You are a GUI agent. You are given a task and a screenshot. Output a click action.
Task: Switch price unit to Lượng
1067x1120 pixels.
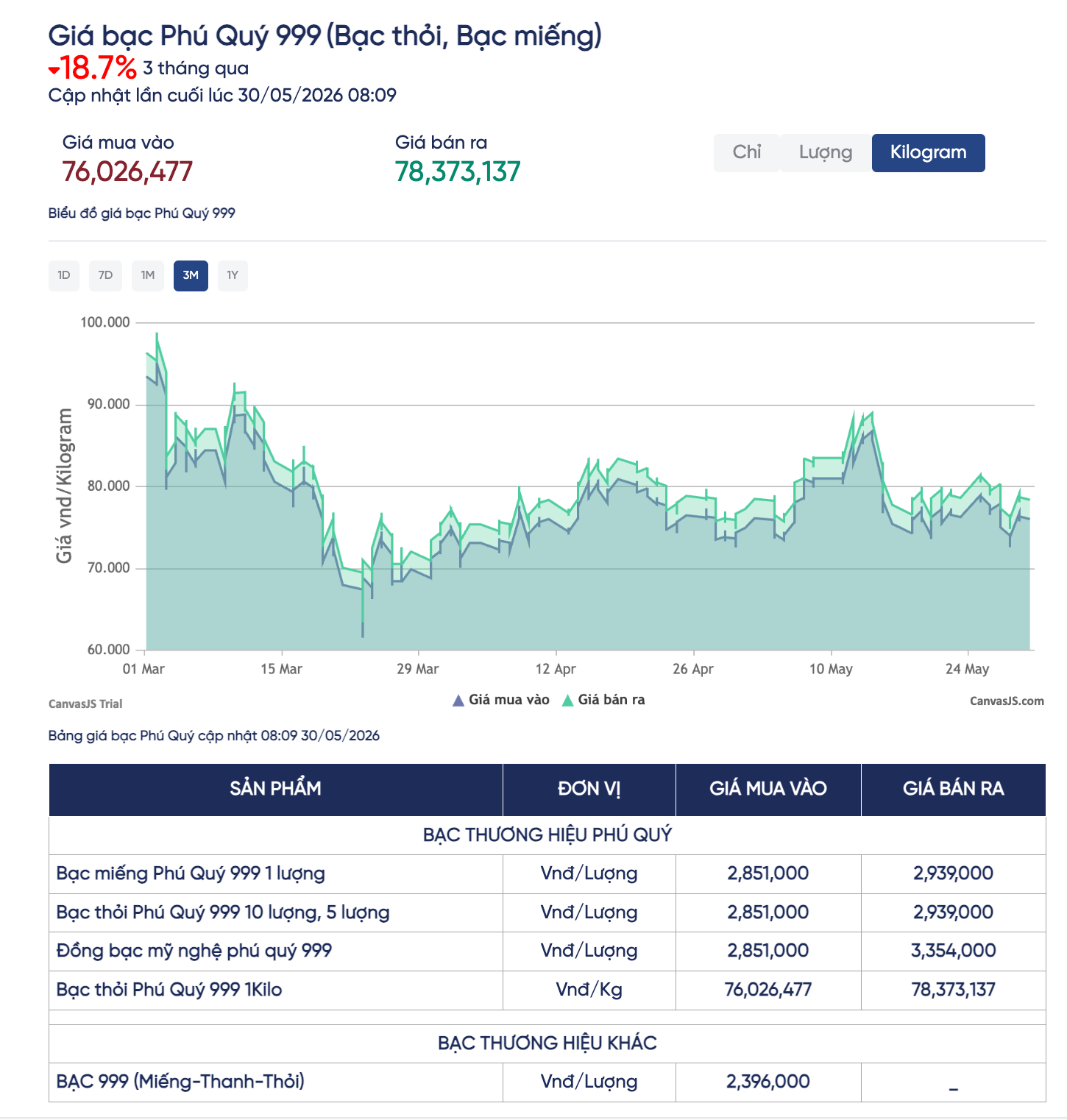pyautogui.click(x=826, y=152)
